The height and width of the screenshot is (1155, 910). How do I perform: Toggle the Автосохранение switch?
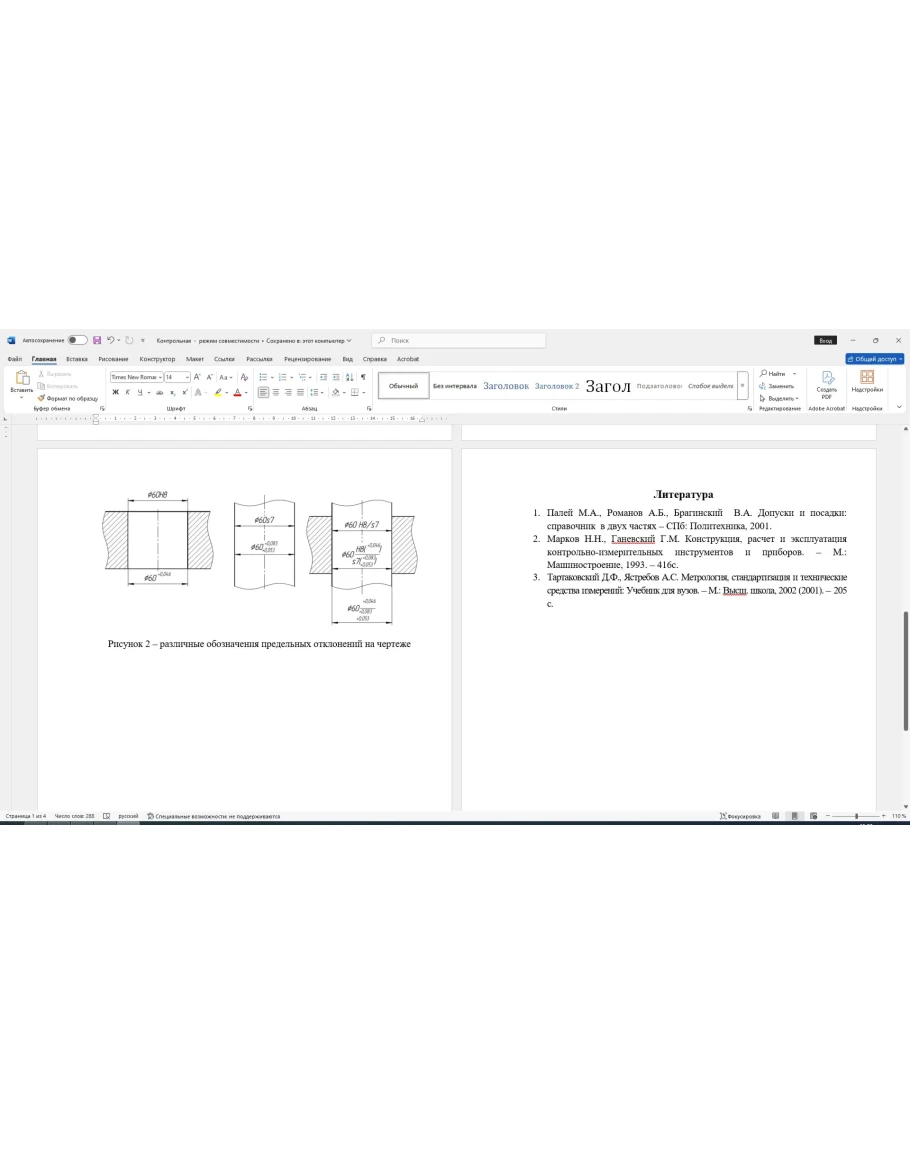[x=77, y=341]
